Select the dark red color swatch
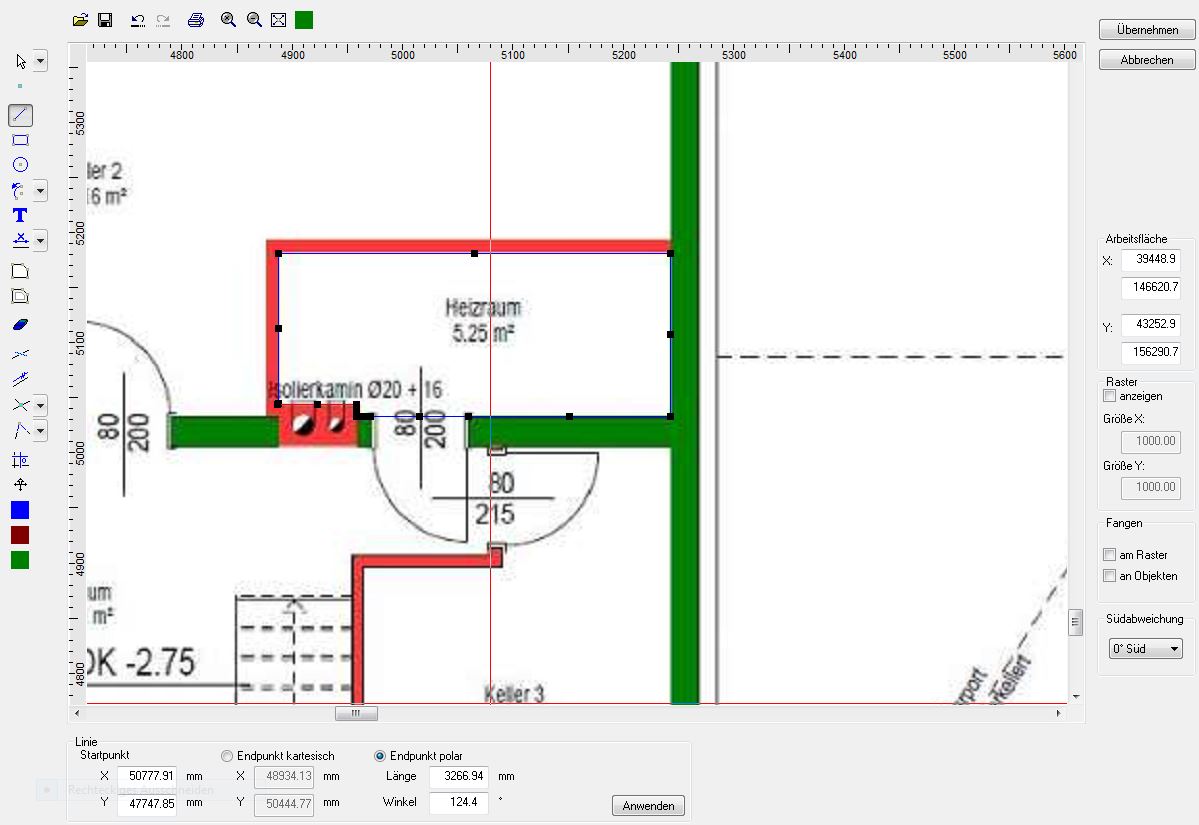Image resolution: width=1199 pixels, height=825 pixels. pyautogui.click(x=20, y=535)
